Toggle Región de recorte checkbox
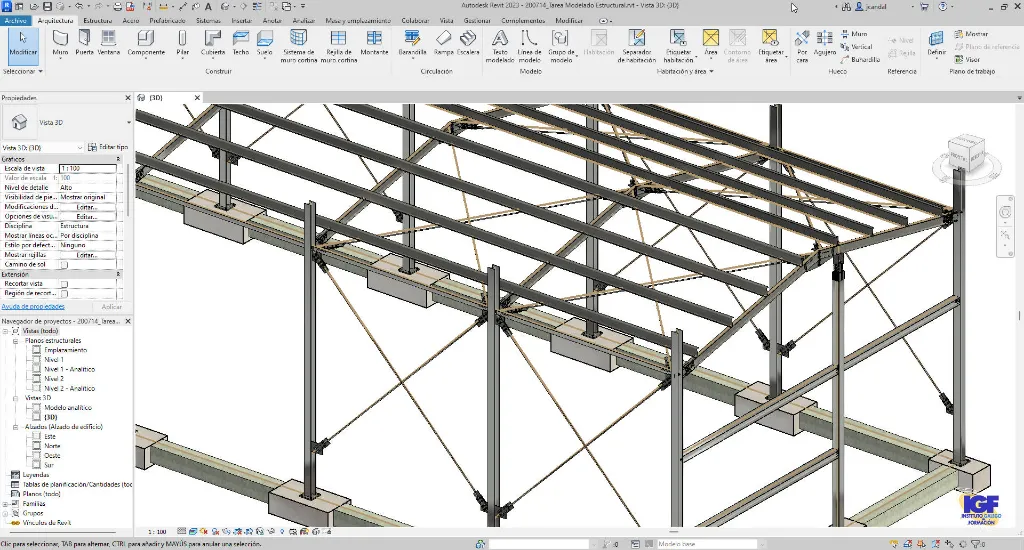Screen dimensions: 1024x550 (x=64, y=293)
